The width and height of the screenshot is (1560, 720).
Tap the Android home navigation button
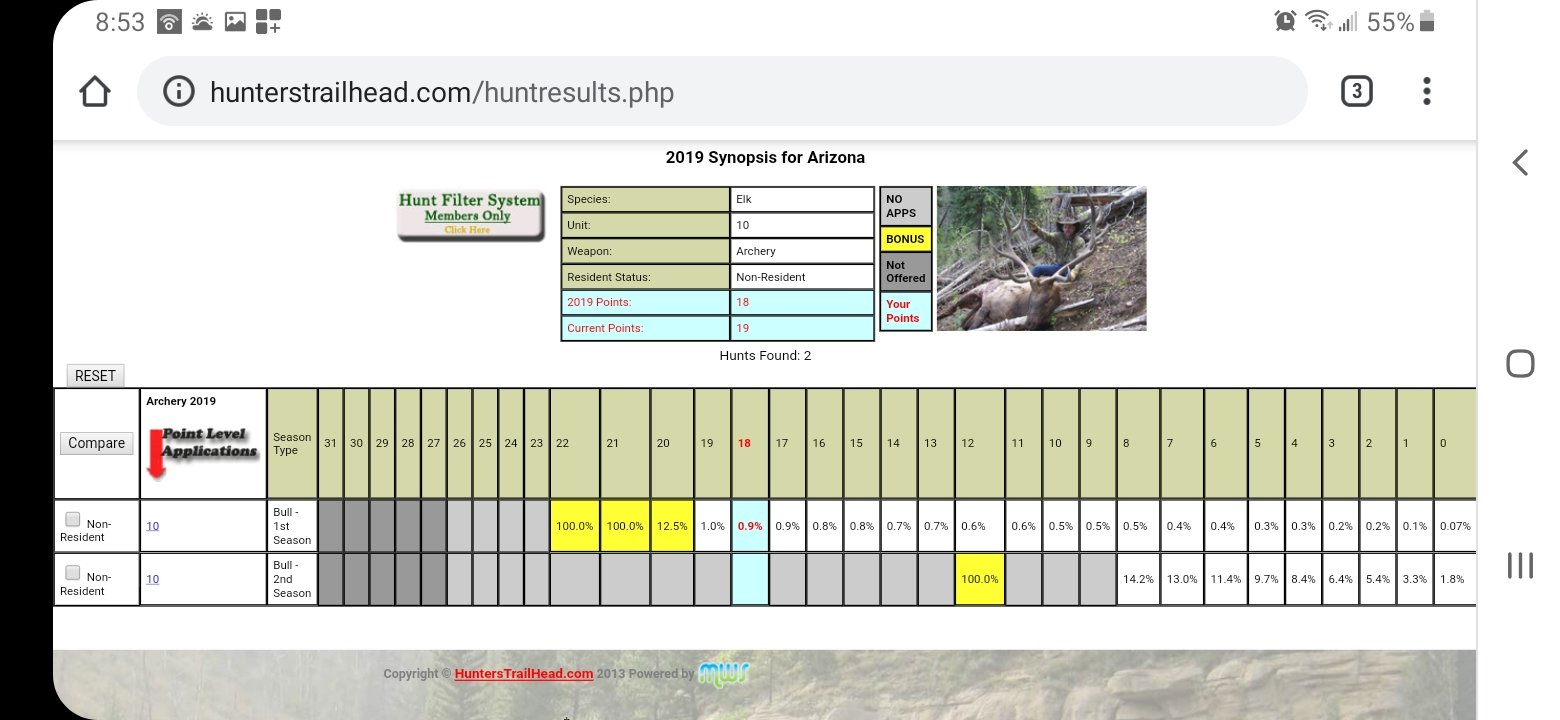point(1520,363)
